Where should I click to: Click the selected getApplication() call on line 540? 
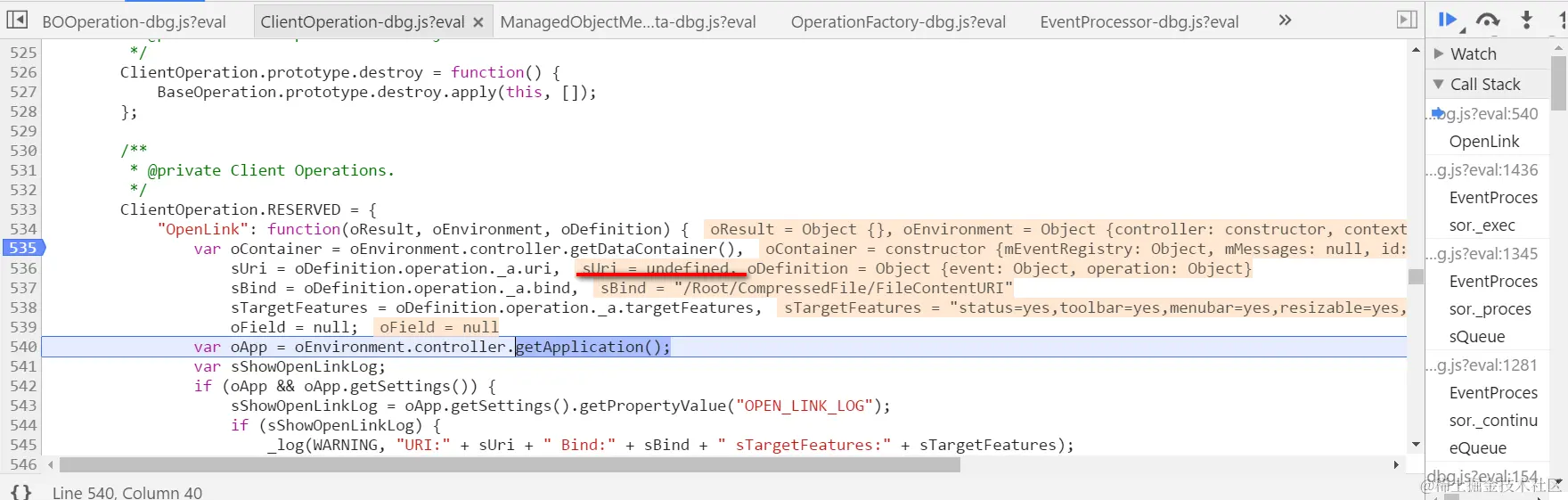[x=592, y=347]
